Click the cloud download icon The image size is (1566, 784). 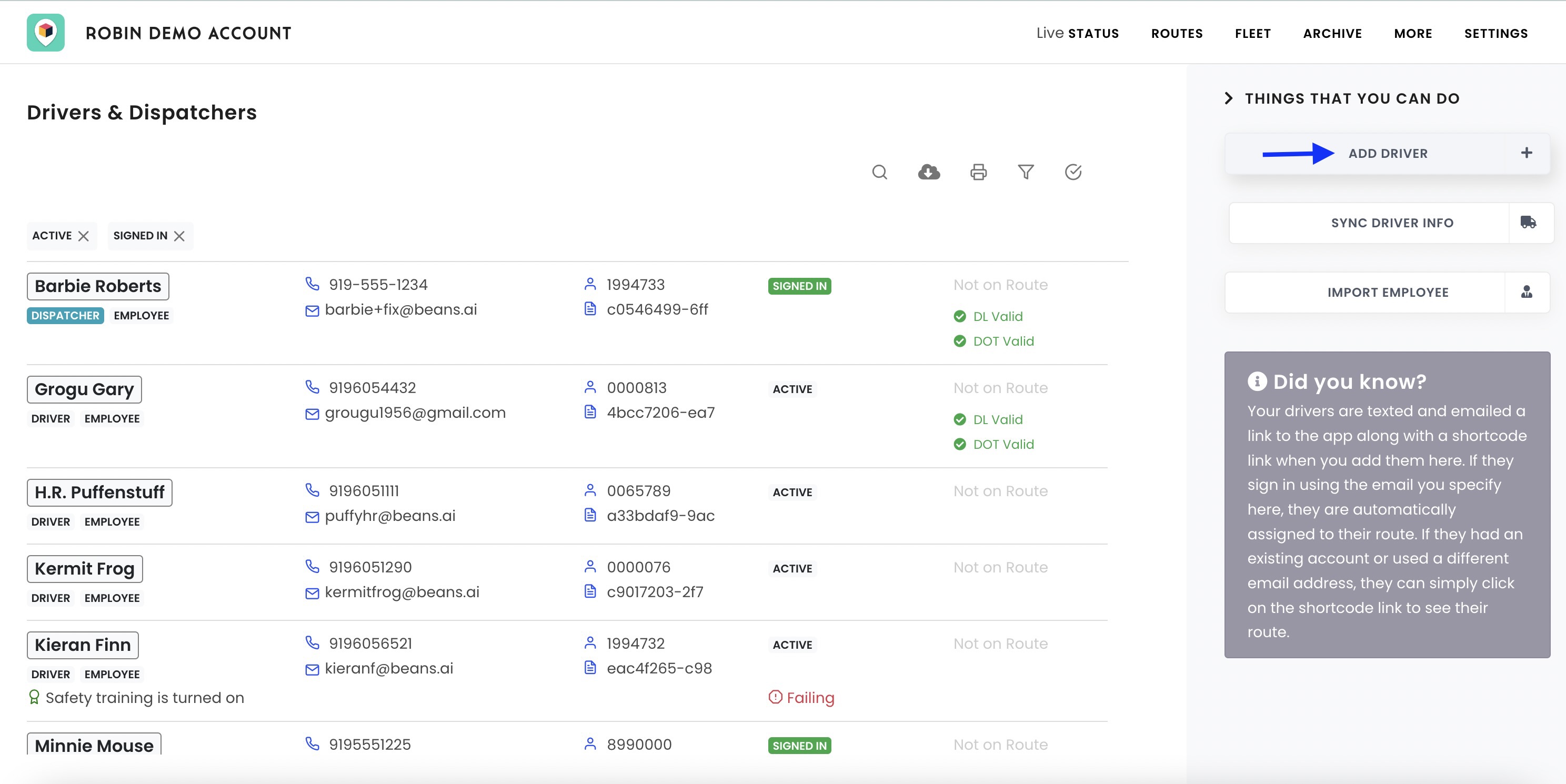pos(928,172)
